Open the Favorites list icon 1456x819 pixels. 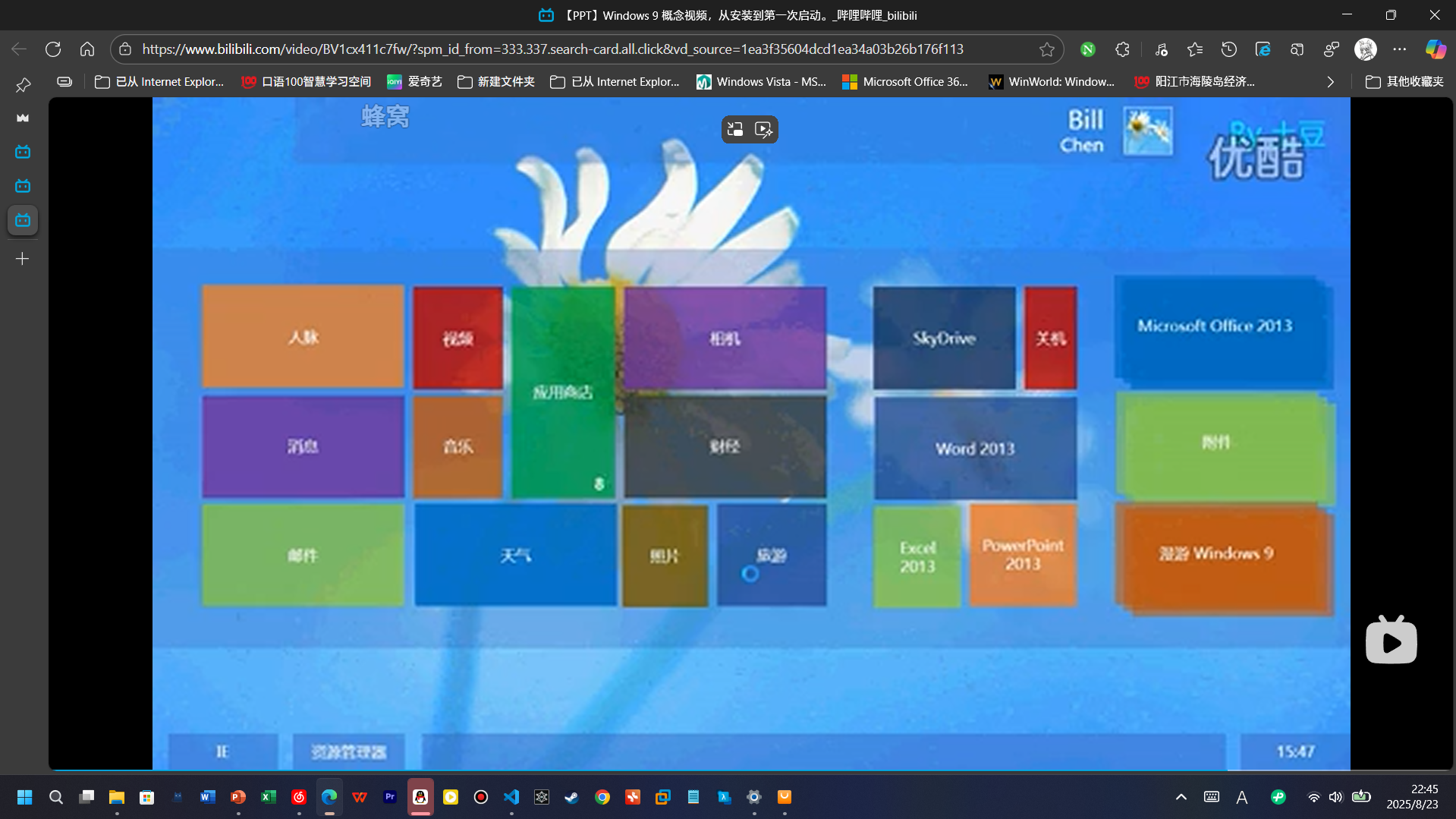coord(1195,49)
